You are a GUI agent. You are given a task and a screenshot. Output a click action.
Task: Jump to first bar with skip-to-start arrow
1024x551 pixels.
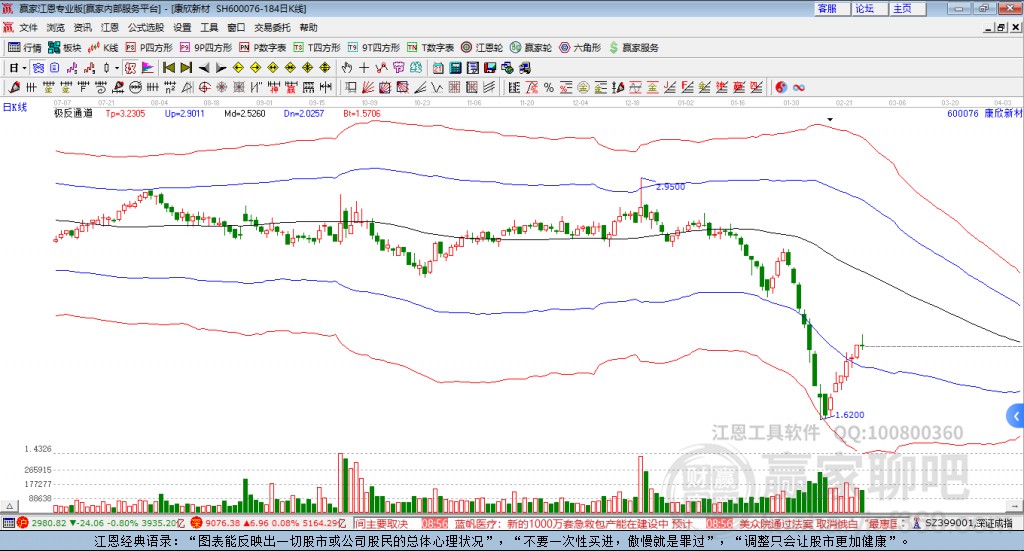[169, 67]
